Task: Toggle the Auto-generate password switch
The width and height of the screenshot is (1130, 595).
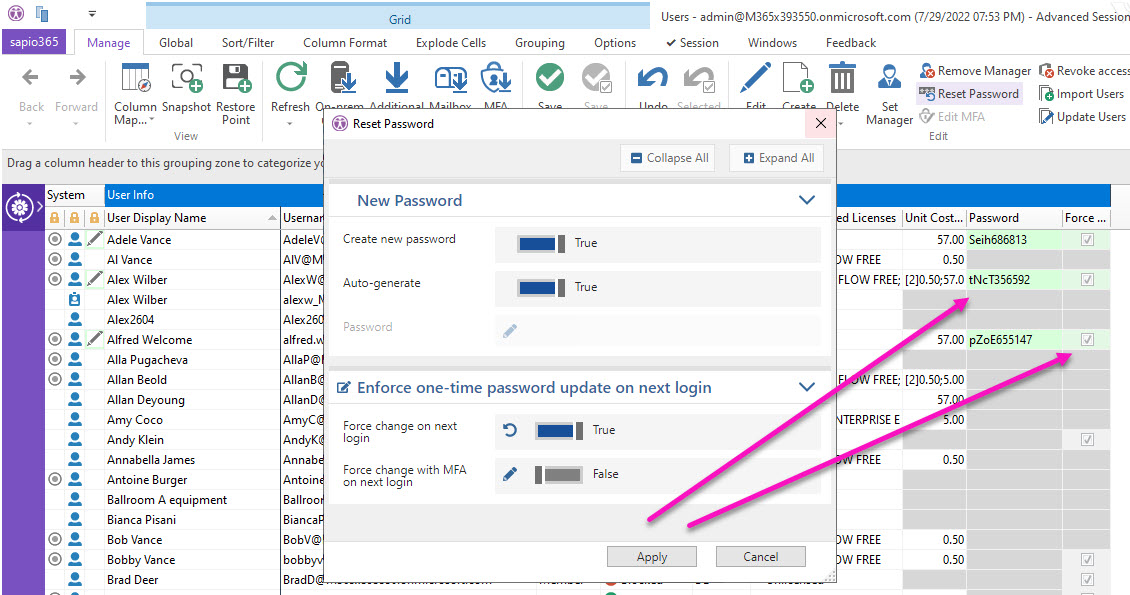Action: click(x=541, y=287)
